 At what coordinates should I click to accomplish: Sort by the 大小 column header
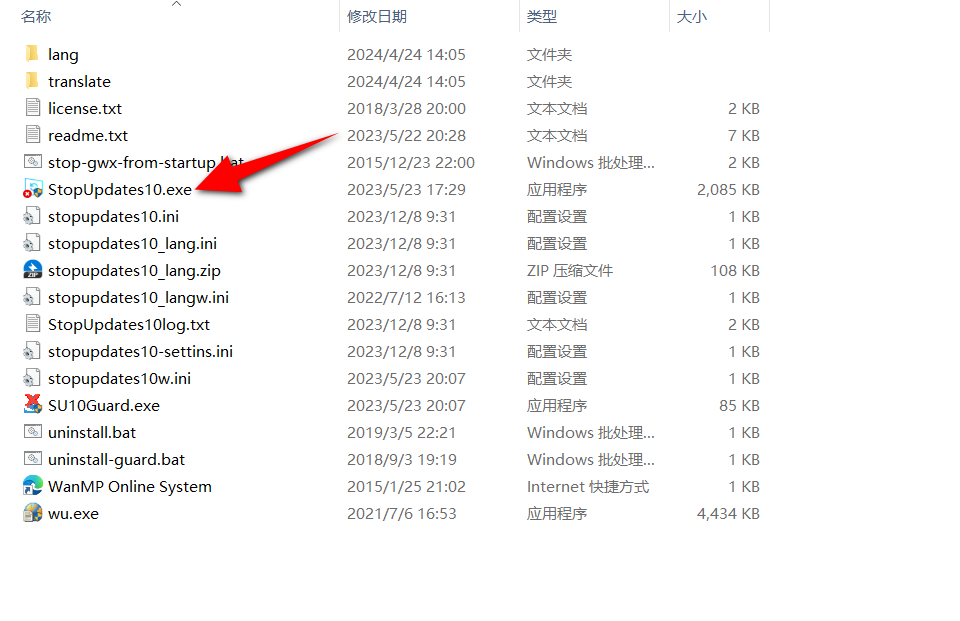point(691,17)
